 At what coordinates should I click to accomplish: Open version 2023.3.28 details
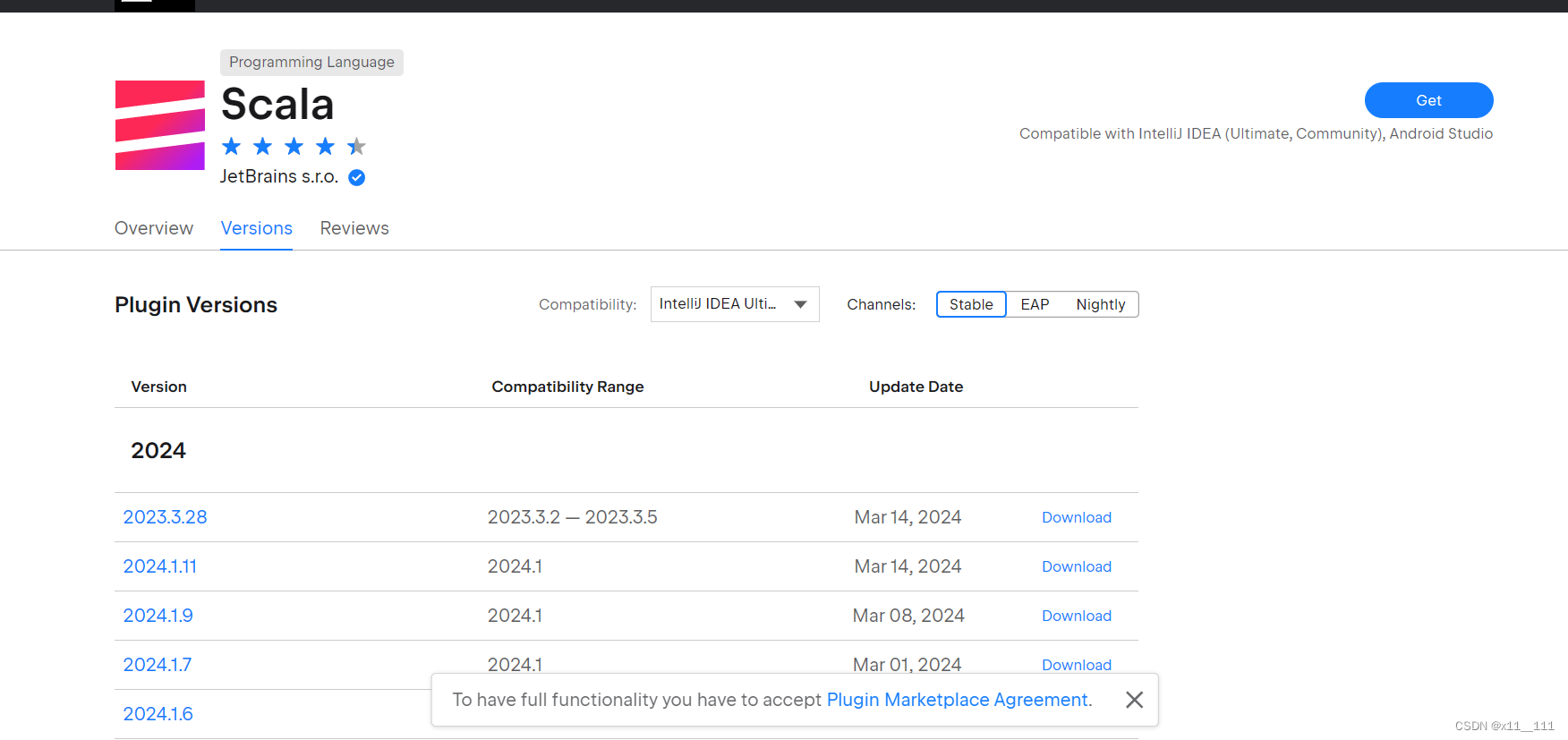tap(166, 517)
